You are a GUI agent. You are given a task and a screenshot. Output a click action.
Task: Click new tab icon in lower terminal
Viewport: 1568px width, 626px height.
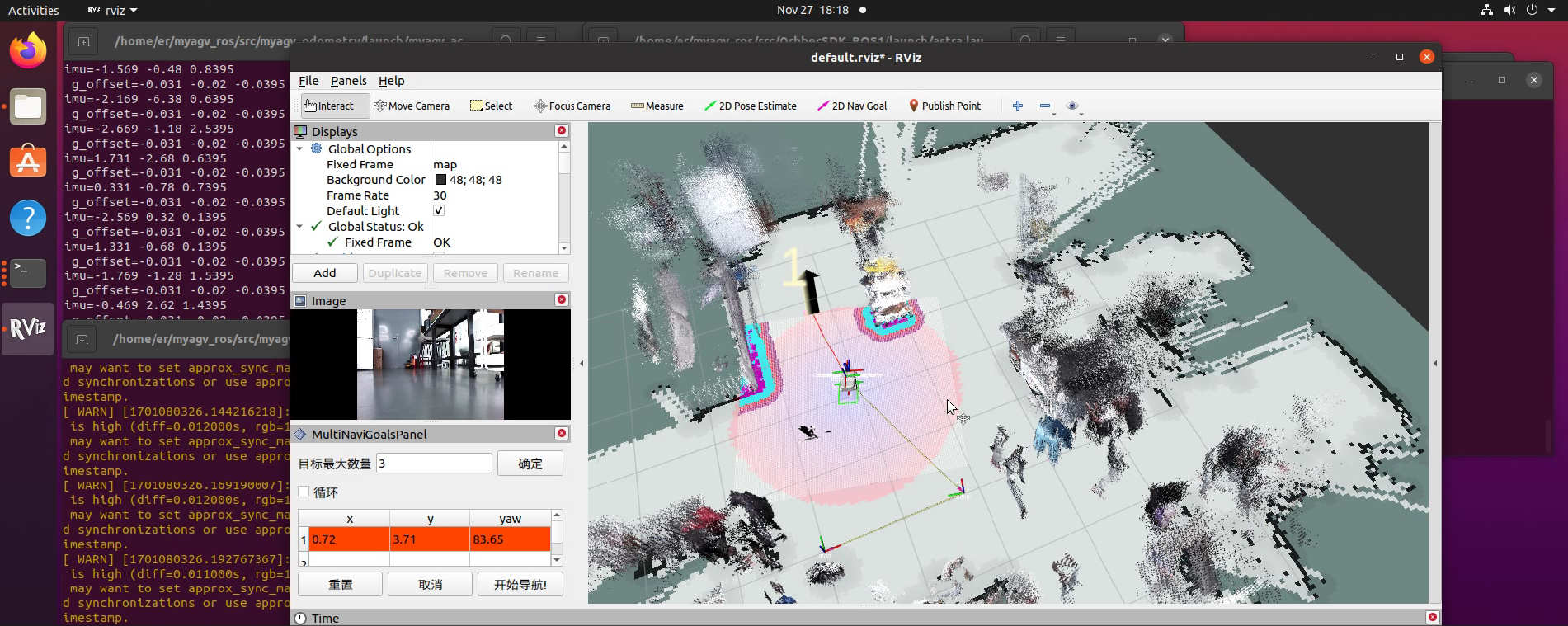82,339
